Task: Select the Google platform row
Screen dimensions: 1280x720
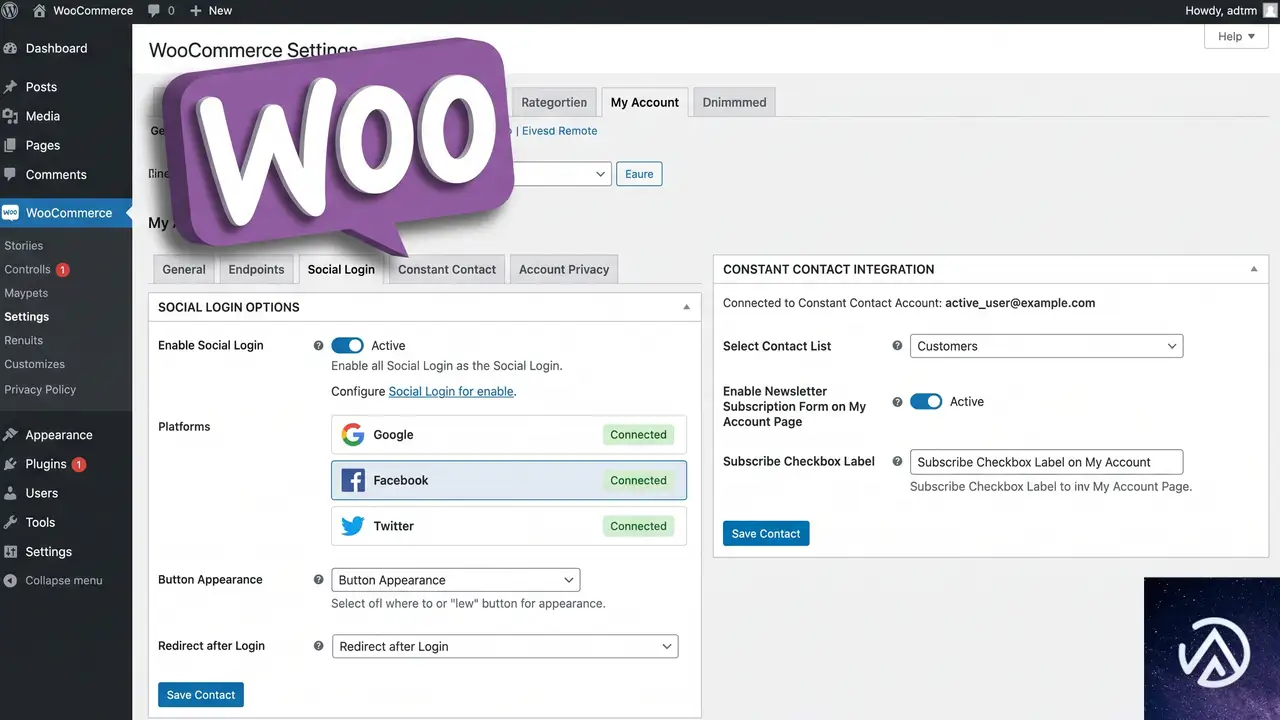Action: (x=509, y=435)
